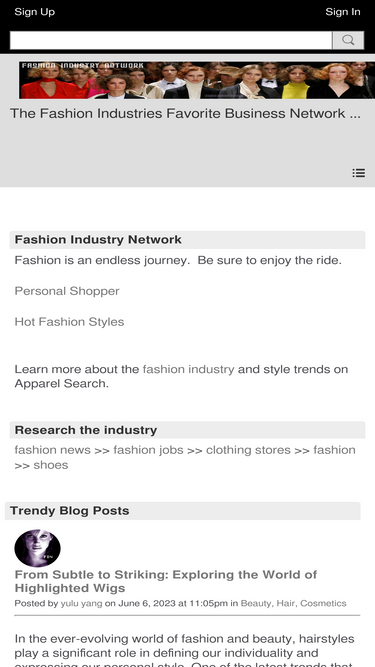Visit the shoes link
This screenshot has width=375, height=667.
click(x=51, y=465)
